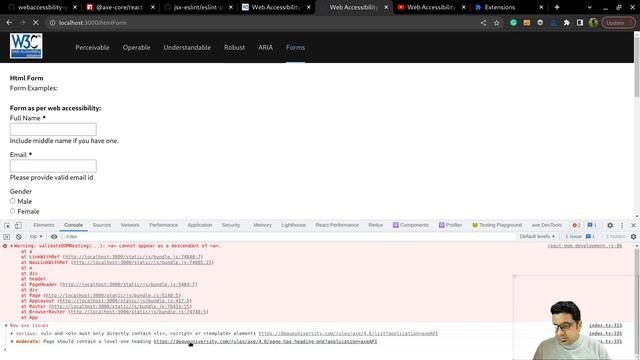Click the share page icon in address bar

pos(483,23)
